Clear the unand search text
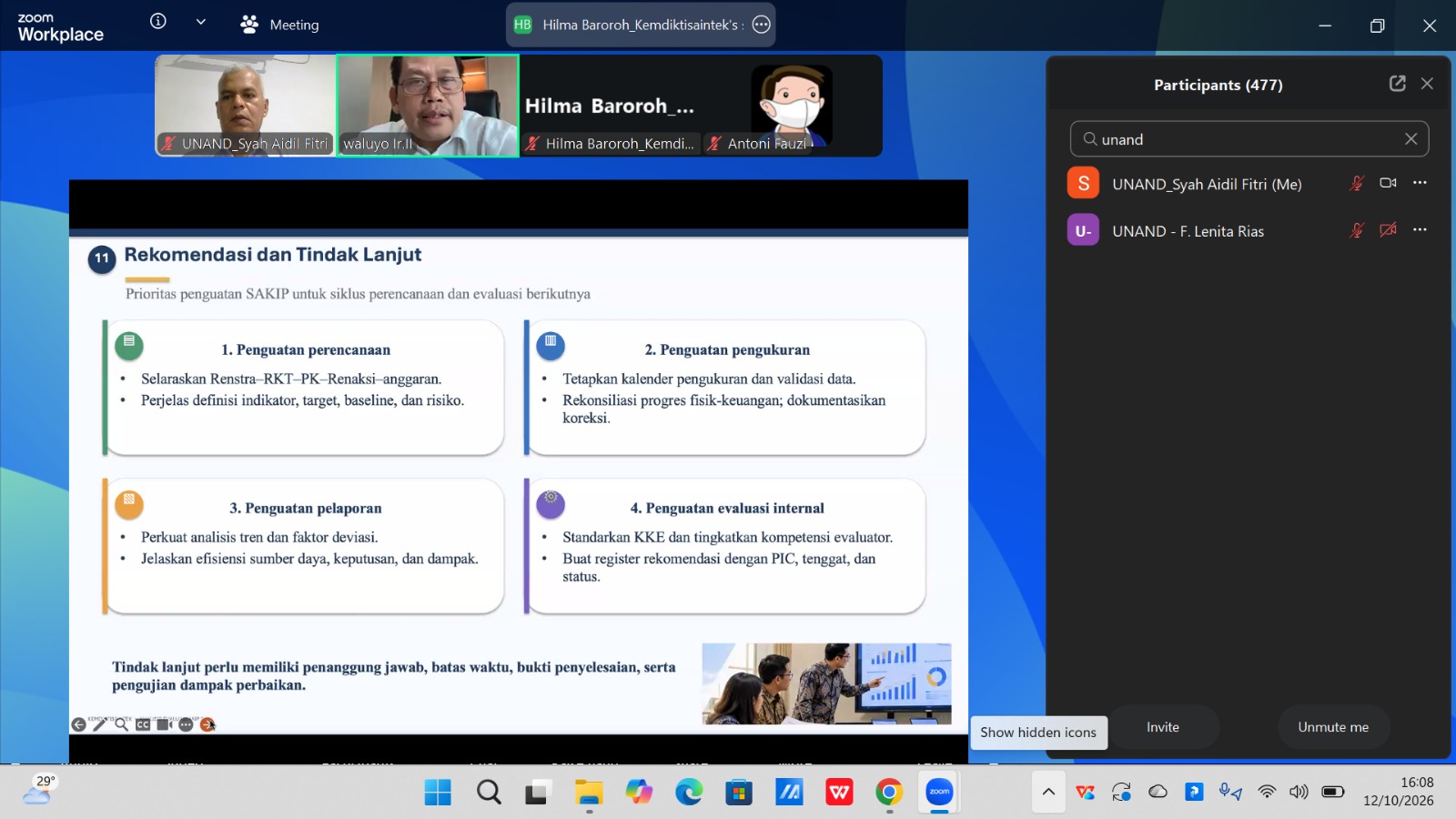Image resolution: width=1456 pixels, height=819 pixels. tap(1410, 139)
